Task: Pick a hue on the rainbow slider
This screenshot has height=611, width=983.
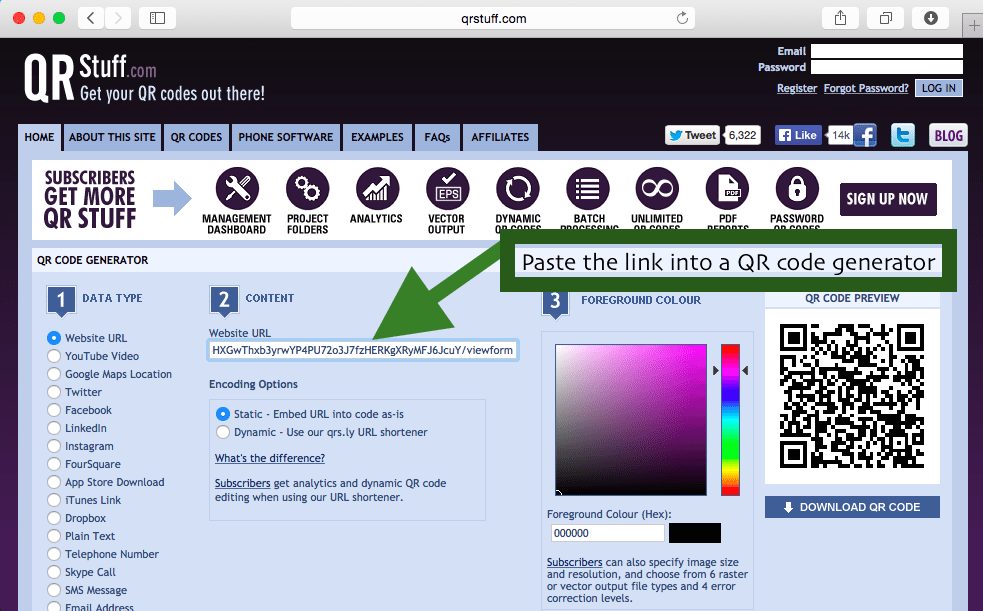Action: coord(730,419)
